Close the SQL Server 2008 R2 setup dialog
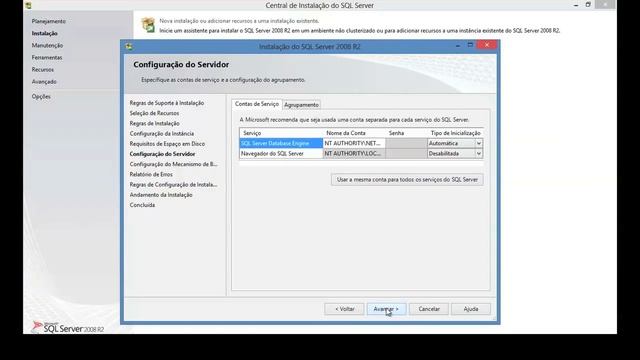The height and width of the screenshot is (360, 640). tap(487, 45)
